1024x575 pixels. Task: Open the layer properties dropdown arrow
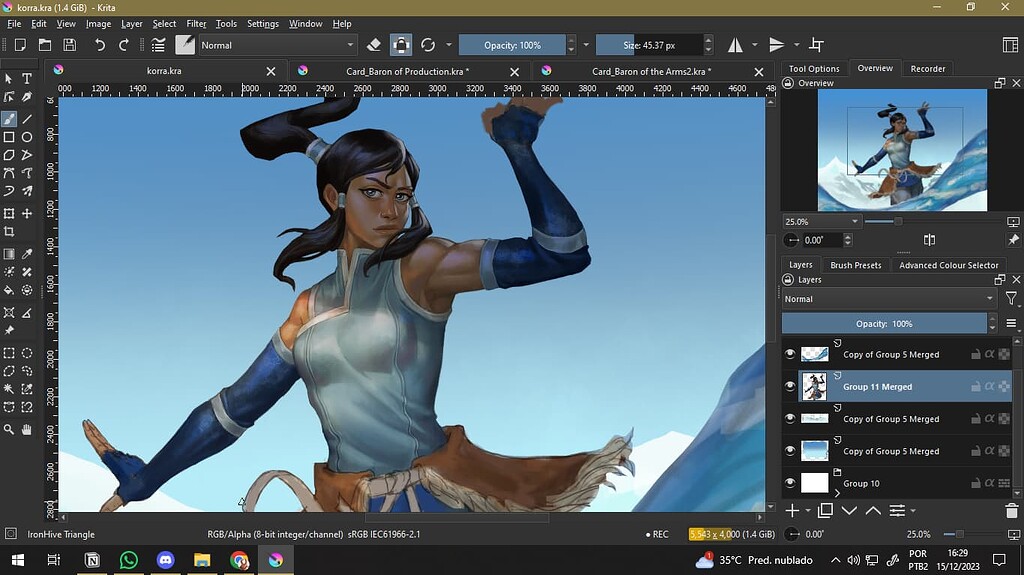(913, 511)
